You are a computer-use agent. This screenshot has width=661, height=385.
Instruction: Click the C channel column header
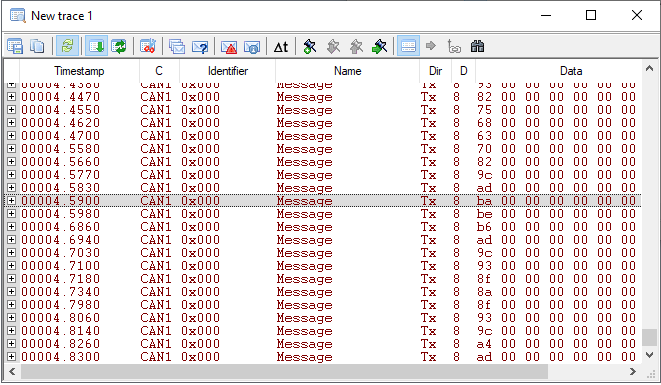159,71
